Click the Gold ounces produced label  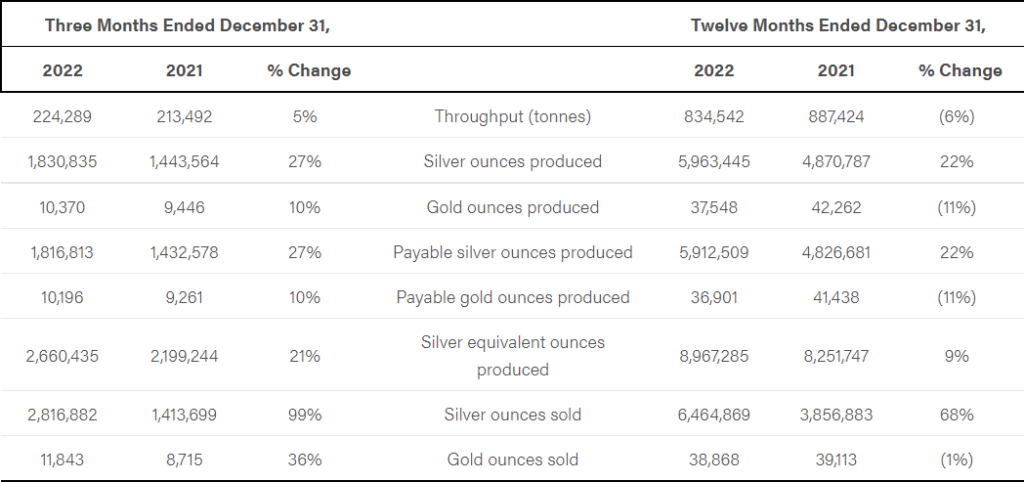[x=513, y=207]
